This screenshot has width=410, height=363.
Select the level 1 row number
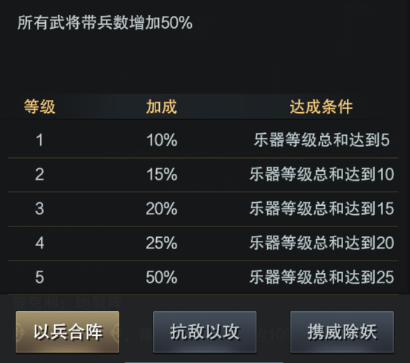pyautogui.click(x=39, y=140)
